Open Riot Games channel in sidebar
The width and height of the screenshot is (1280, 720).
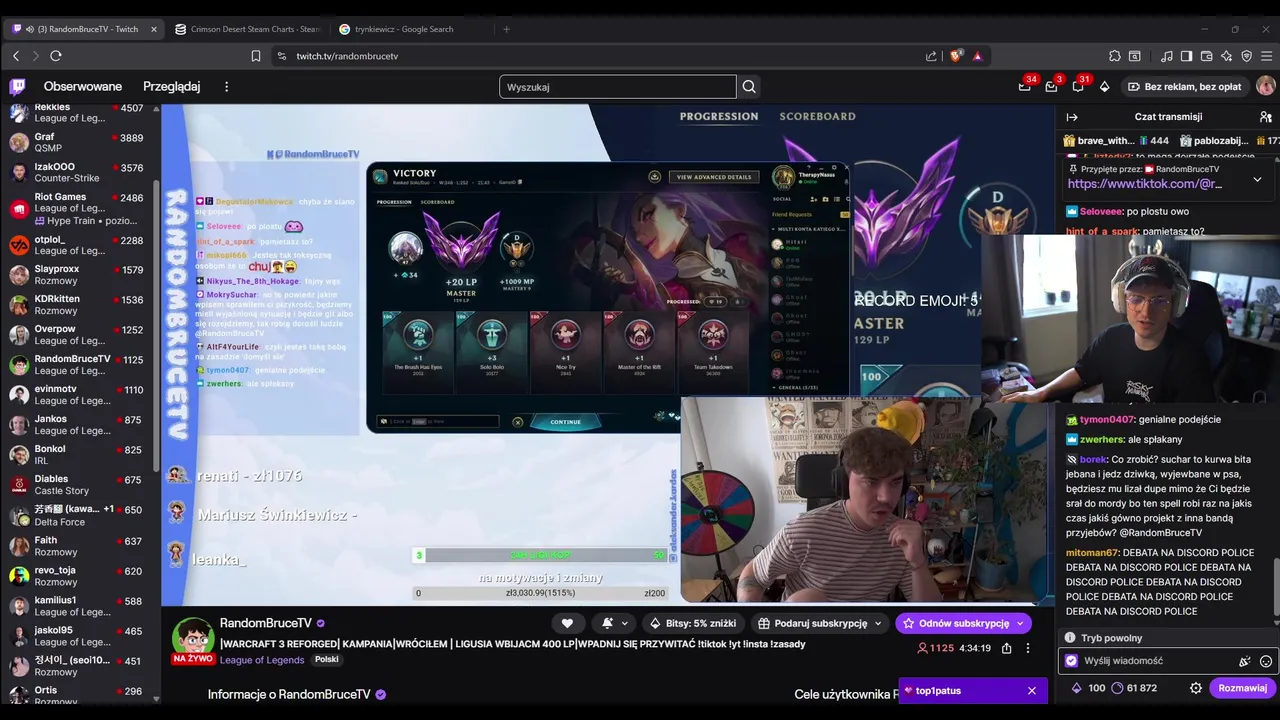coord(80,208)
